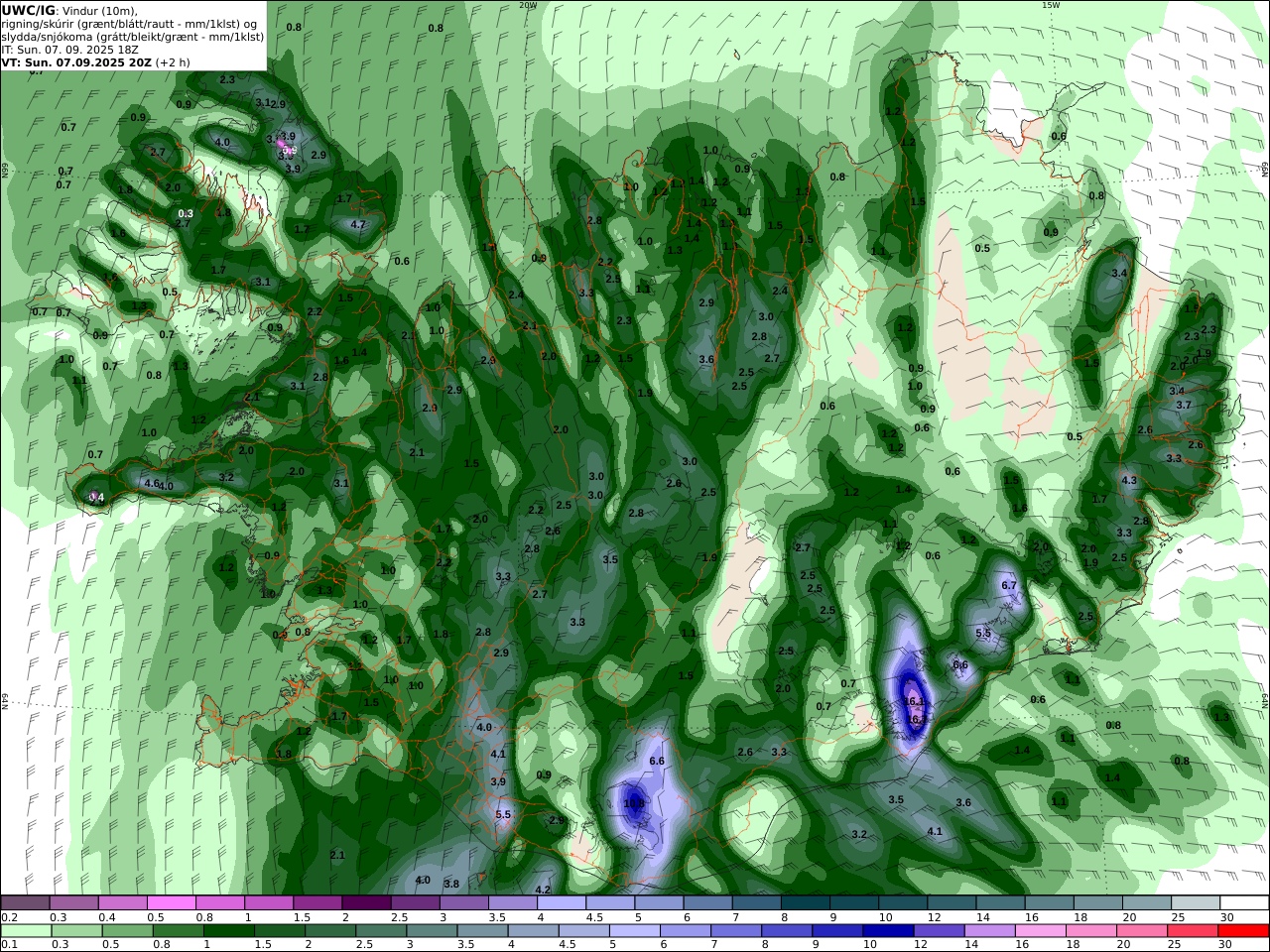This screenshot has height=952, width=1270.
Task: Click the 6.7 precipitation value on the map
Action: tap(1009, 585)
